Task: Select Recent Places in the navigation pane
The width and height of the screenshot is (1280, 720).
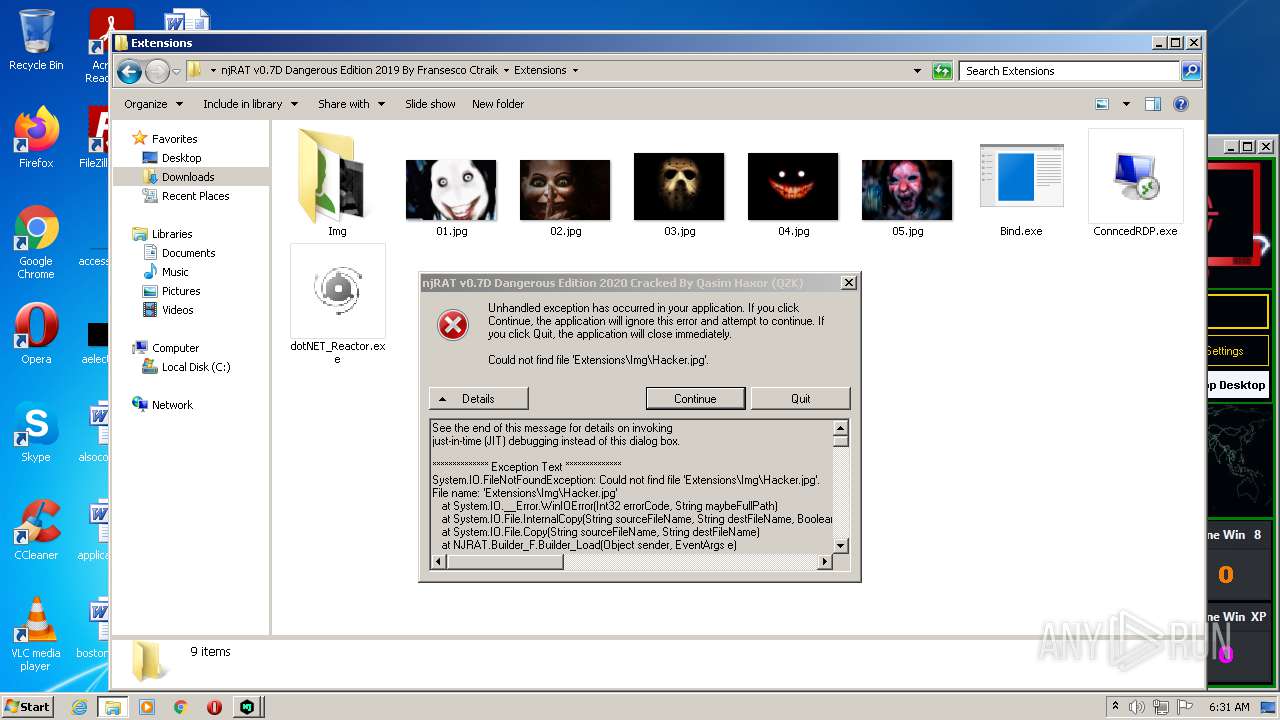Action: tap(195, 196)
